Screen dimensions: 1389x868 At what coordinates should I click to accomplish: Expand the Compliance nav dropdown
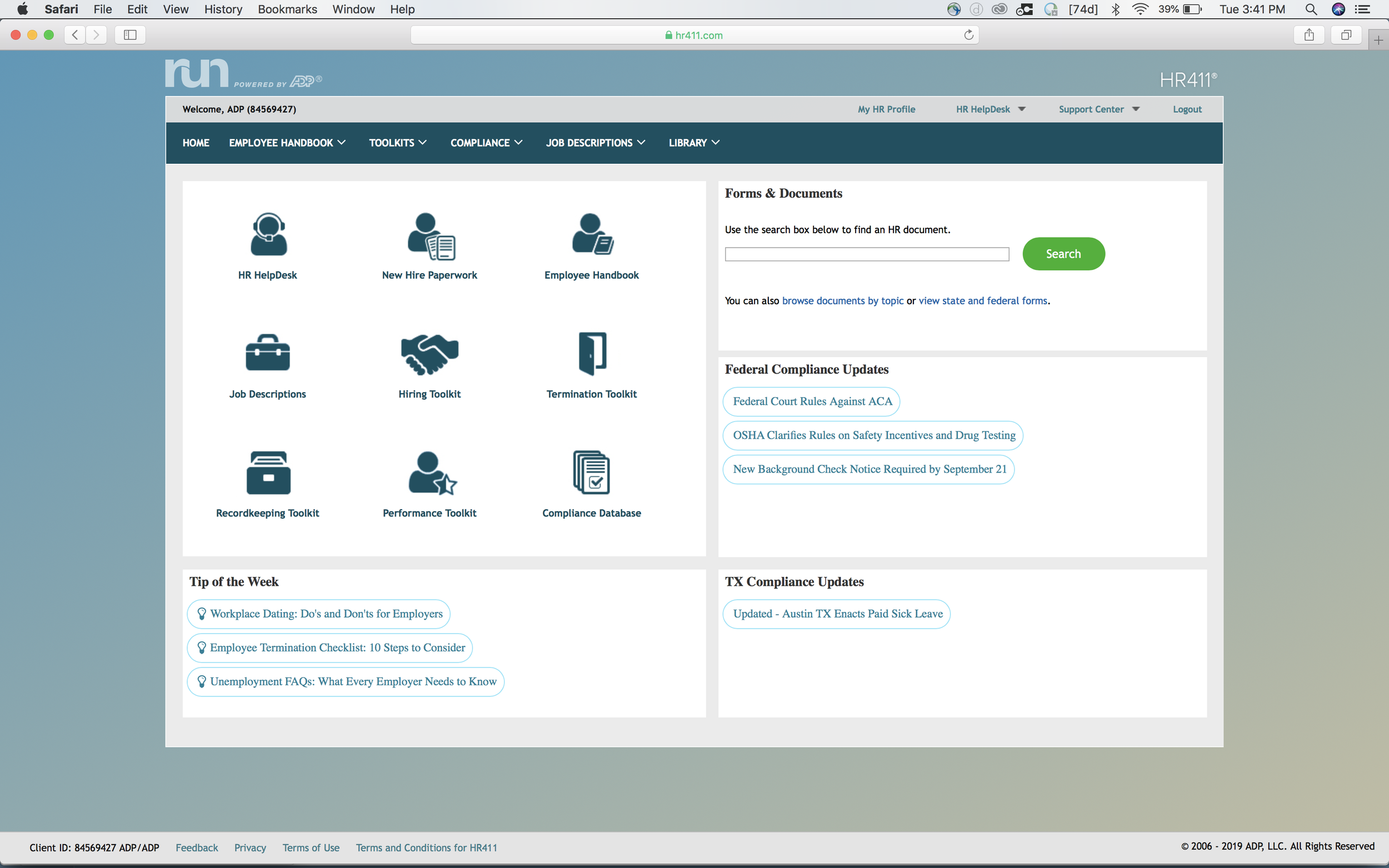pos(486,143)
